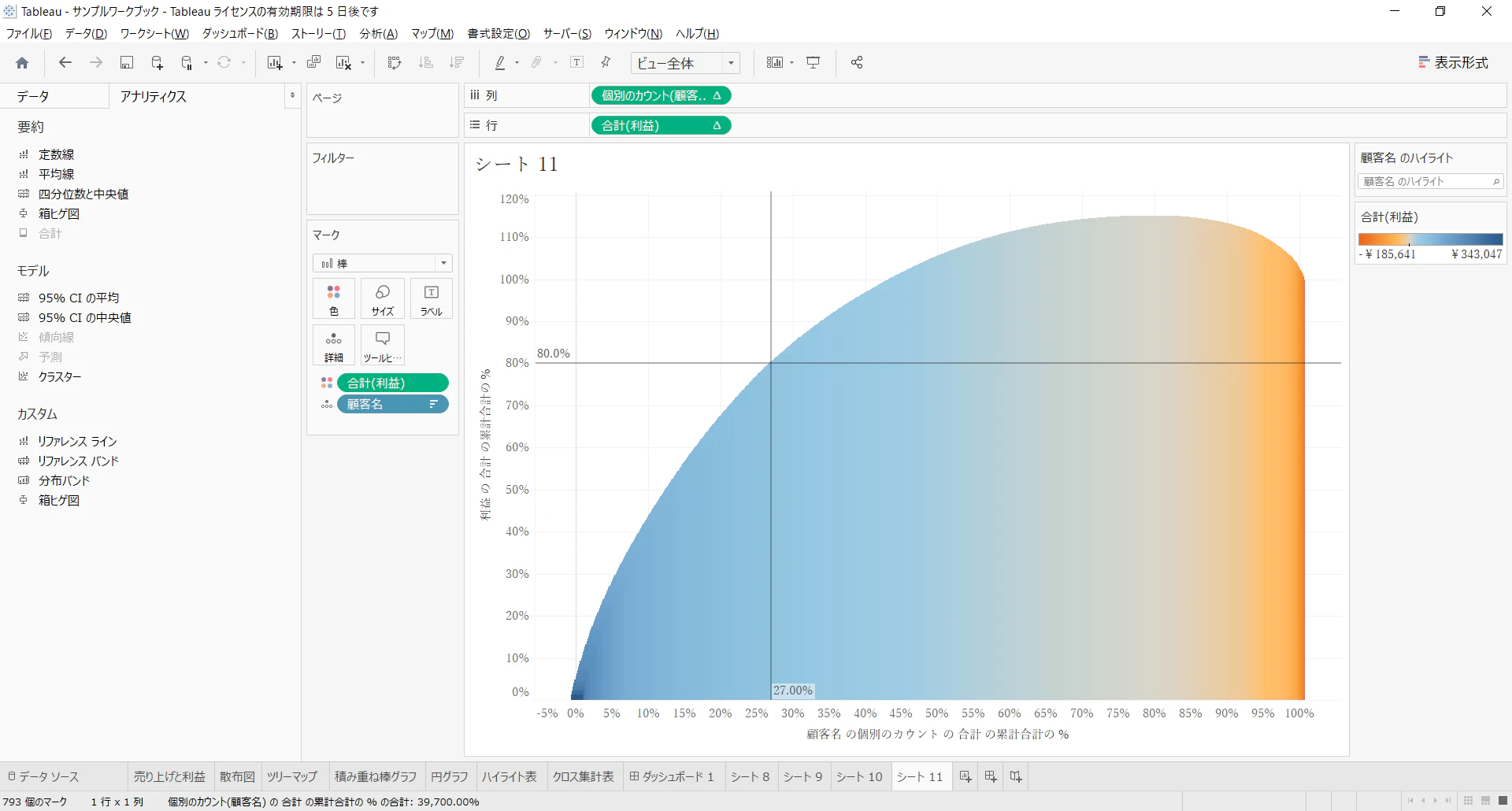Image resolution: width=1512 pixels, height=811 pixels.
Task: Open the 分析 menu
Action: pyautogui.click(x=379, y=34)
